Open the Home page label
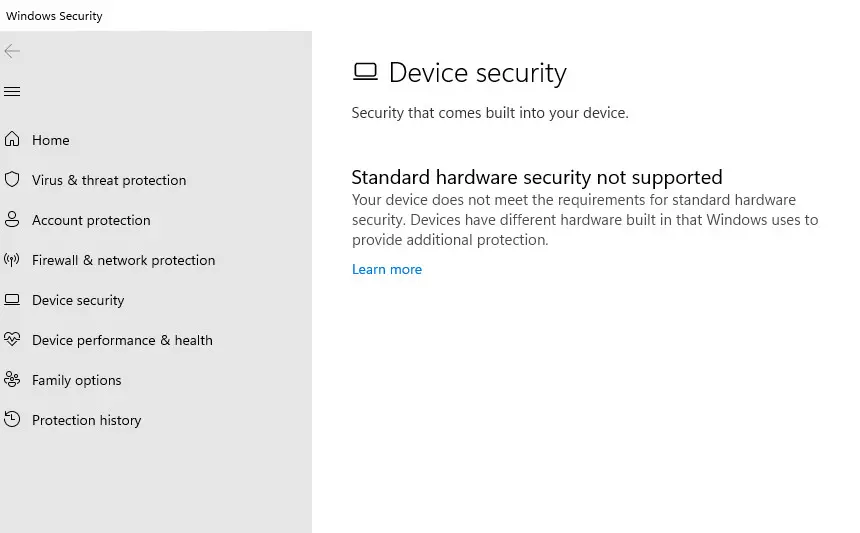This screenshot has width=860, height=533. click(x=51, y=140)
